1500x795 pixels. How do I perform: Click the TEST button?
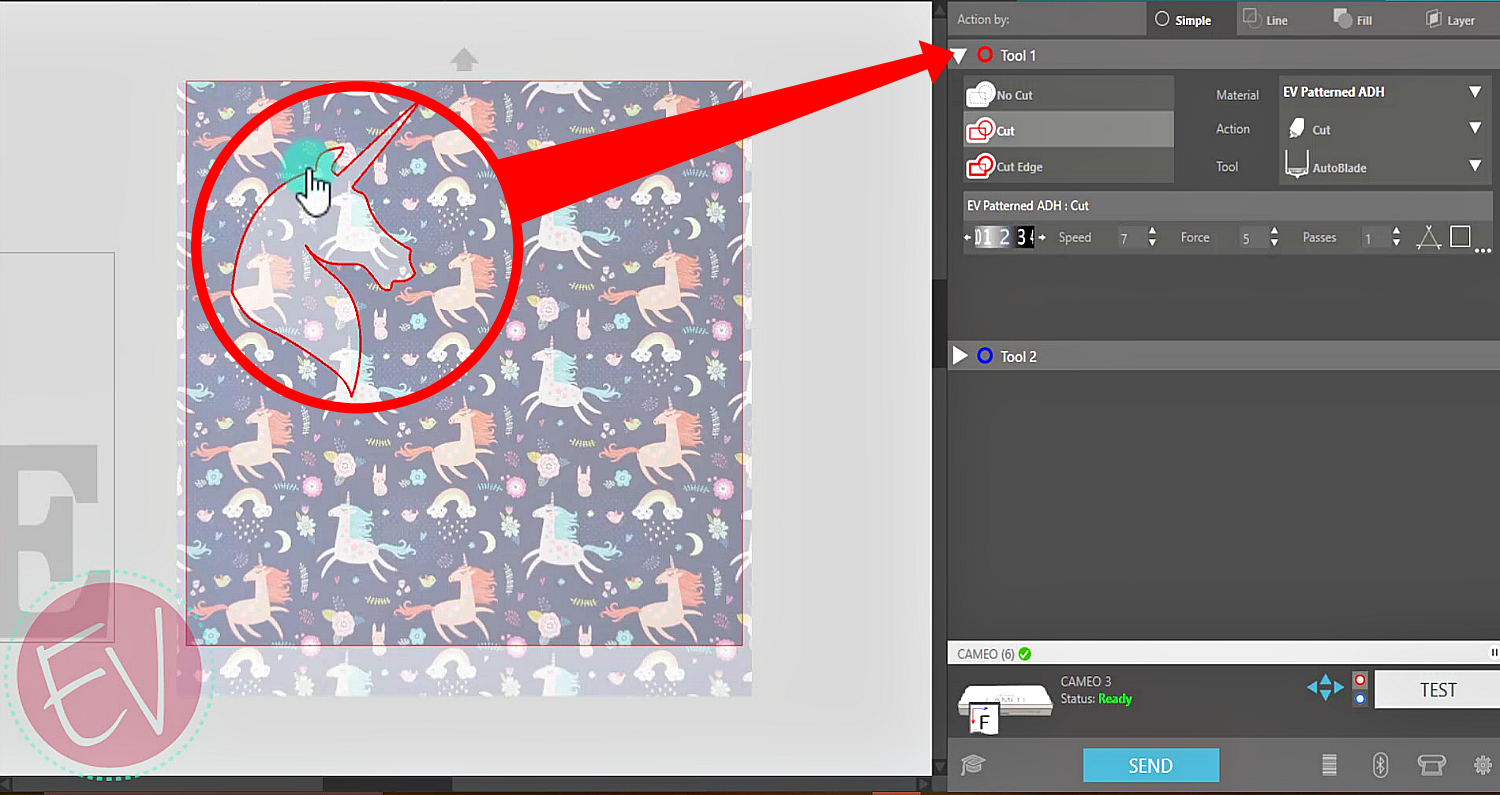(1438, 690)
